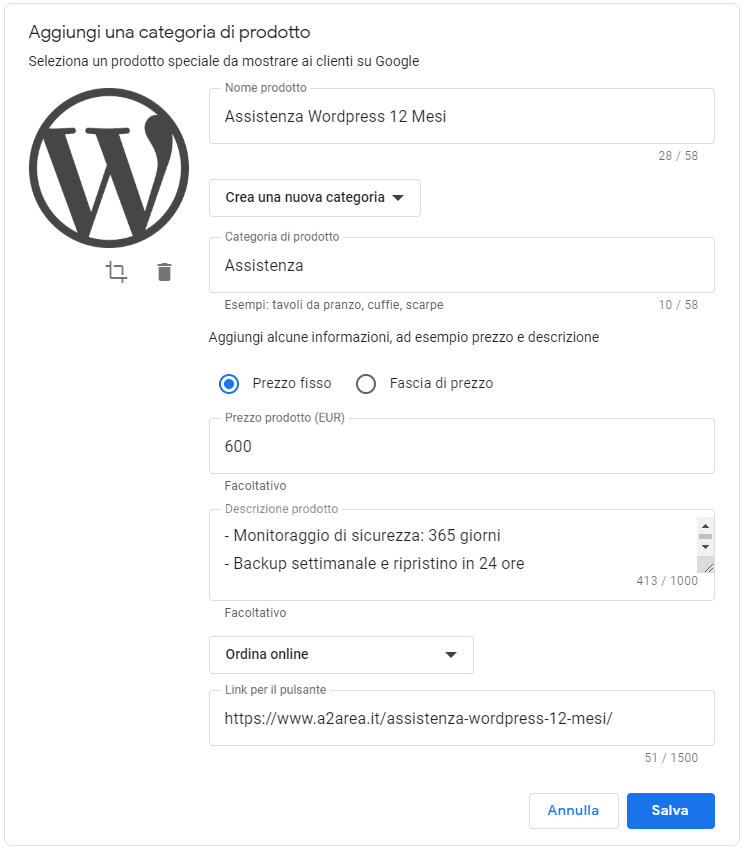
Task: Click the Nome prodotto input field
Action: coord(462,117)
